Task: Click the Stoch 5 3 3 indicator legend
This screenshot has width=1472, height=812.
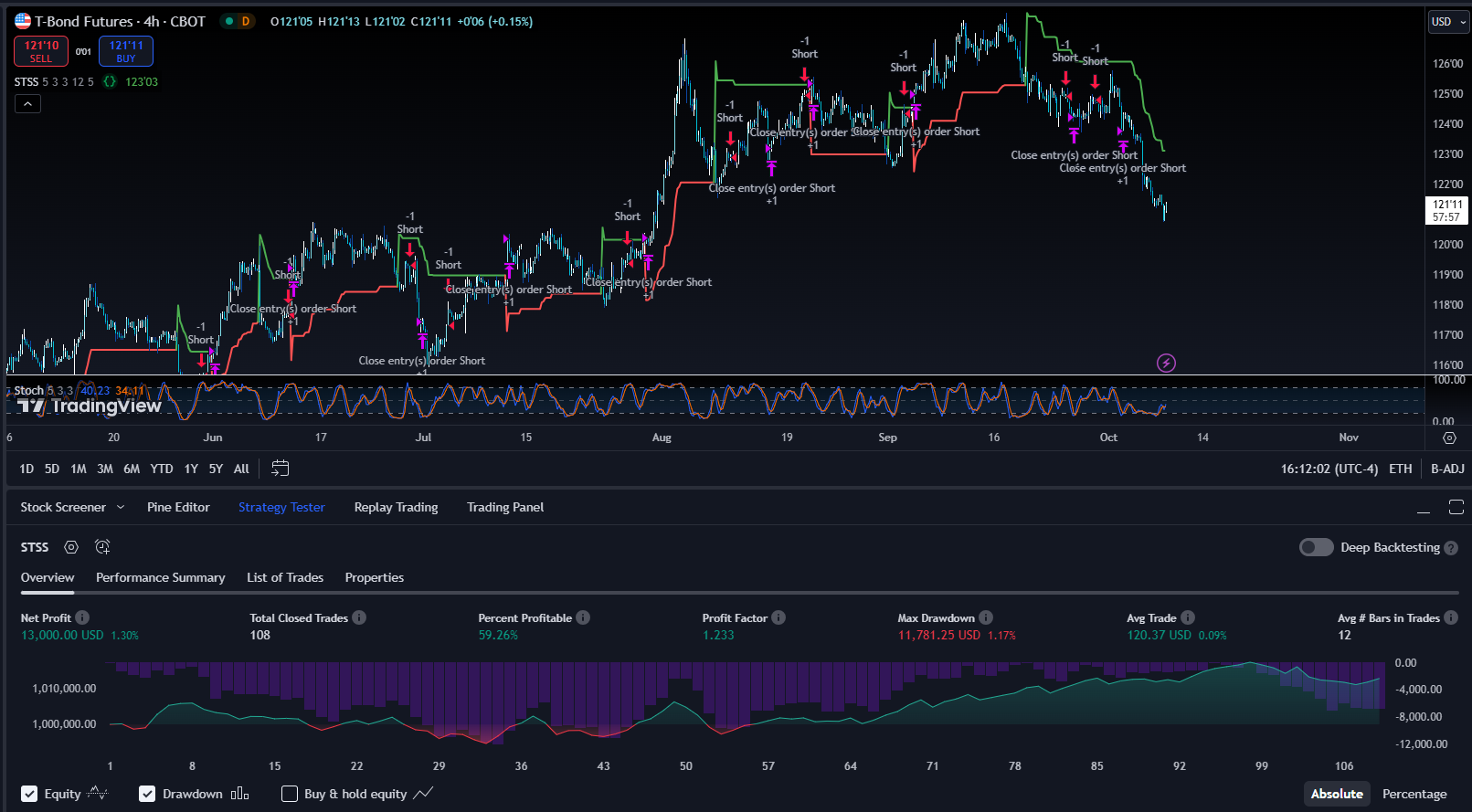Action: [43, 390]
